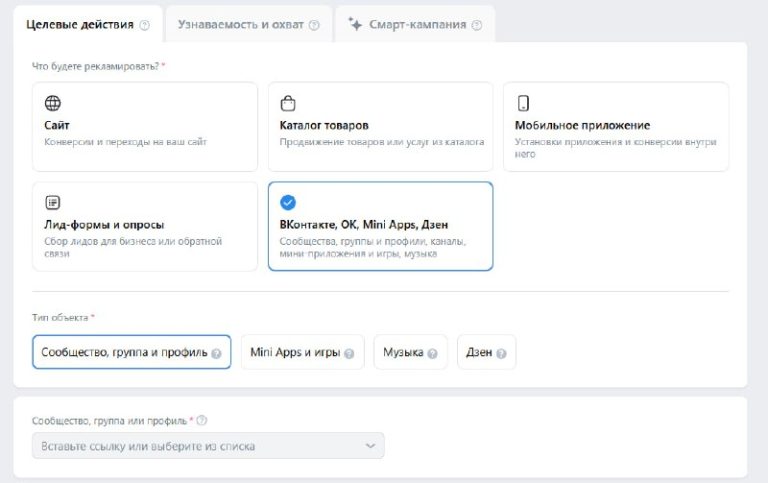Click the sparkle icon on Смарт-кампания tab
Image resolution: width=768 pixels, height=483 pixels.
pyautogui.click(x=355, y=24)
